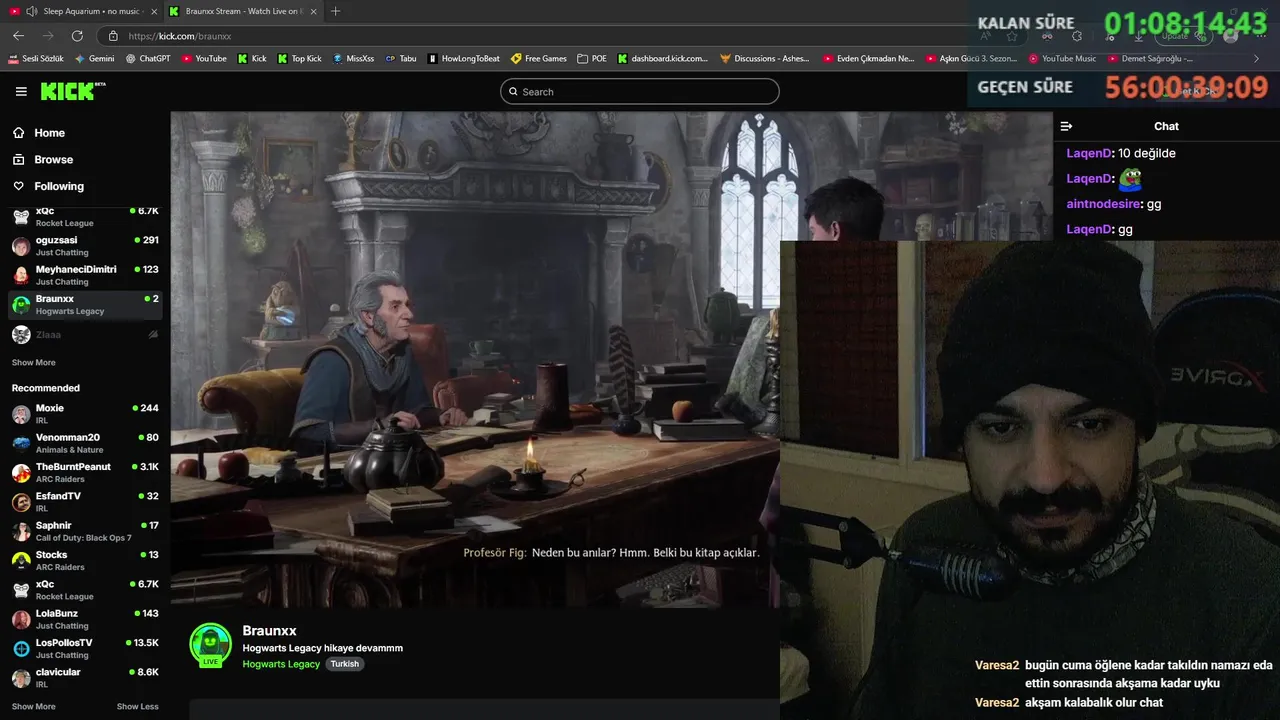Open YouTube Music bookmark
This screenshot has width=1280, height=720.
1062,59
